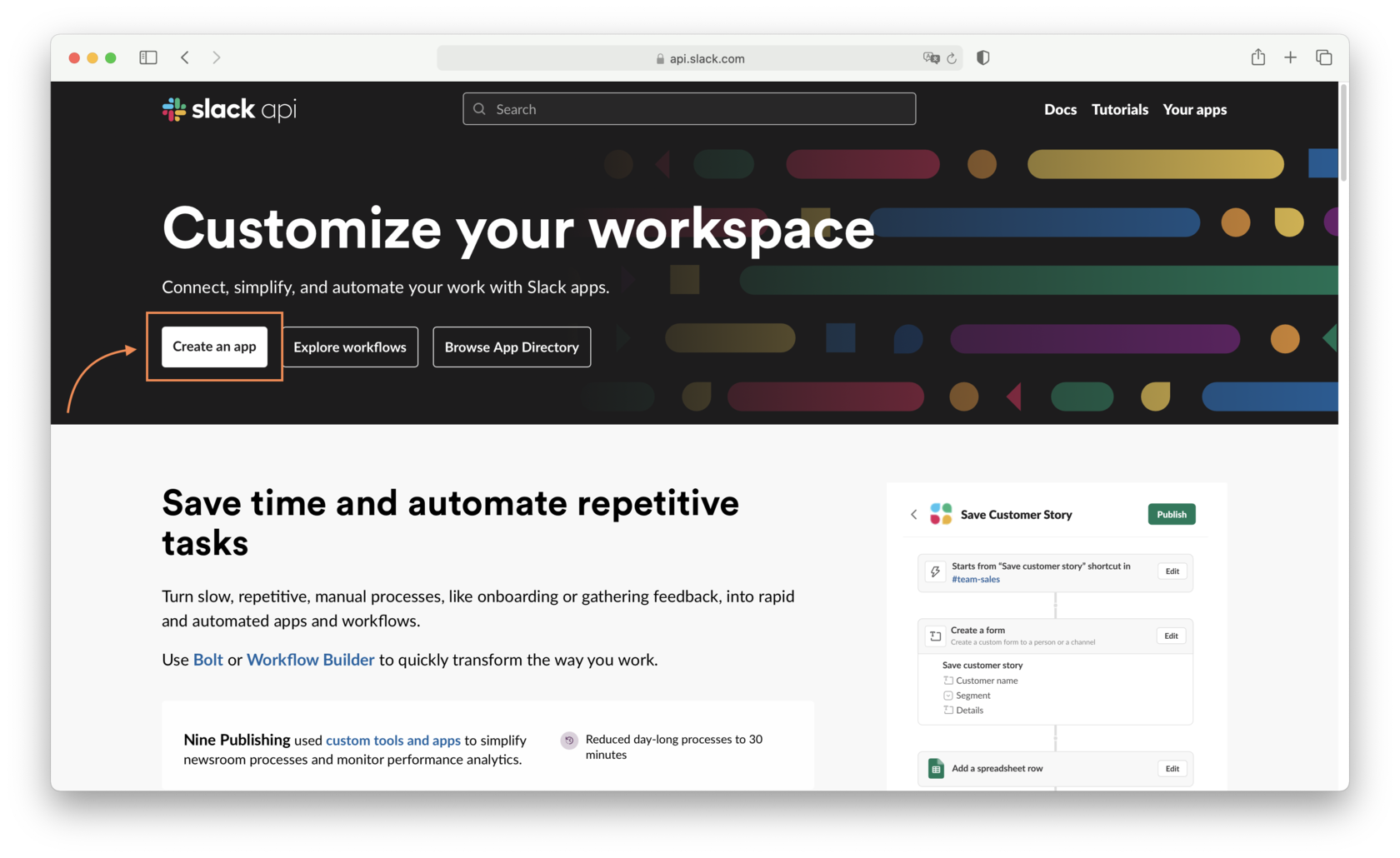Go forward with the browser forward arrow
The width and height of the screenshot is (1400, 858).
(217, 57)
